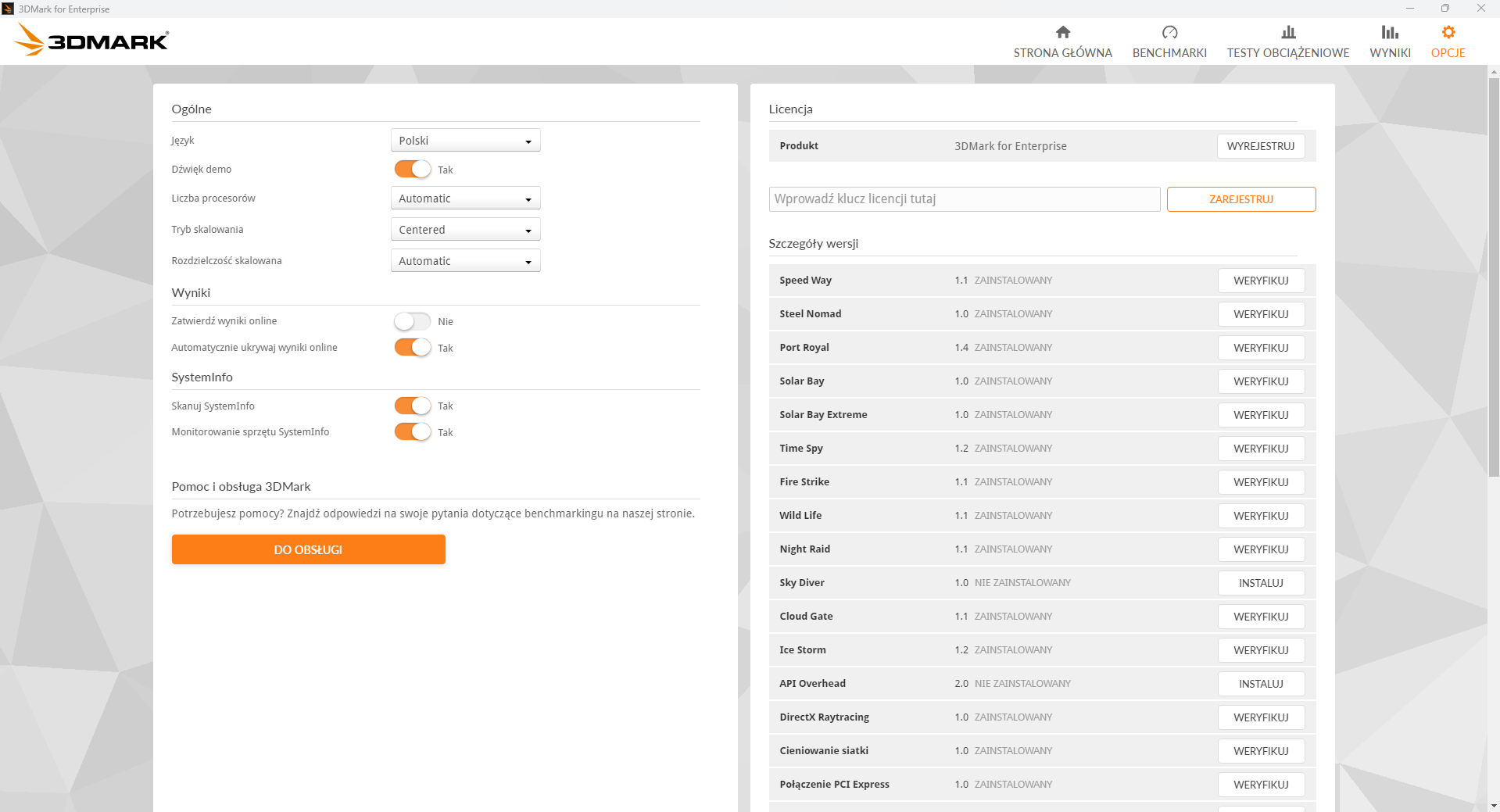
Task: Go to the WYNIKI tab label
Action: (x=1390, y=53)
